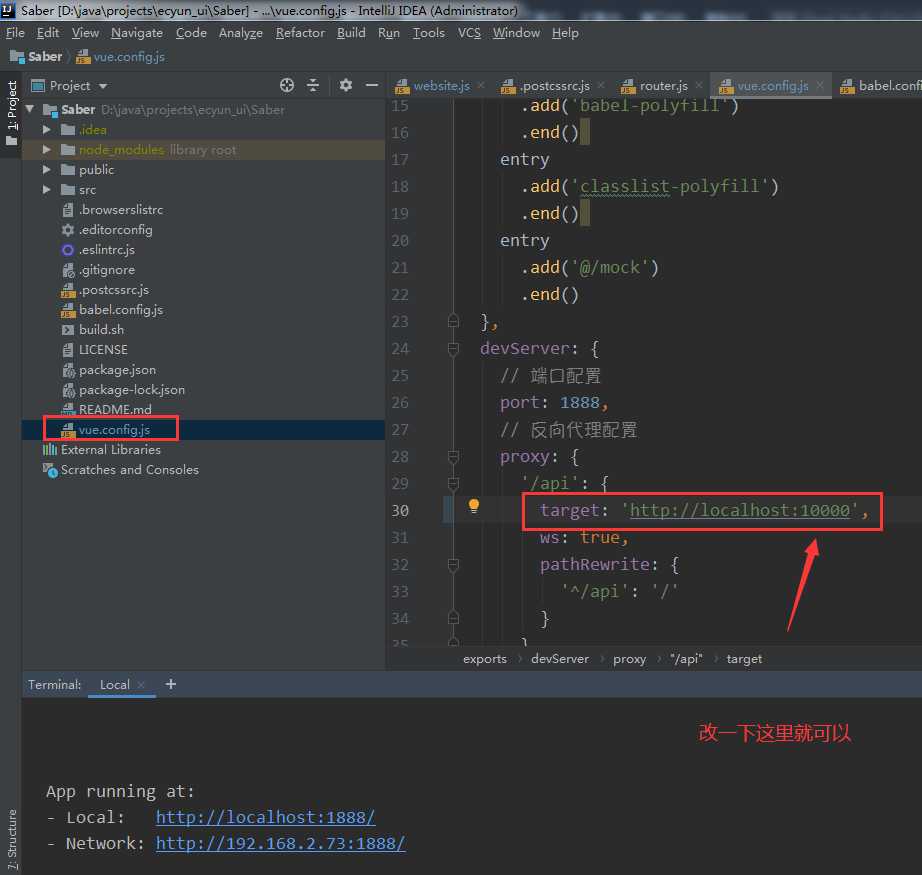This screenshot has width=922, height=875.
Task: Collapse the Saber project root node
Action: (29, 109)
